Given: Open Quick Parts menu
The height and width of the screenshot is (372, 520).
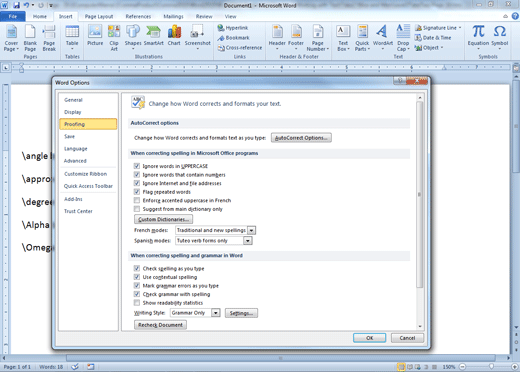Looking at the screenshot, I should coord(362,38).
